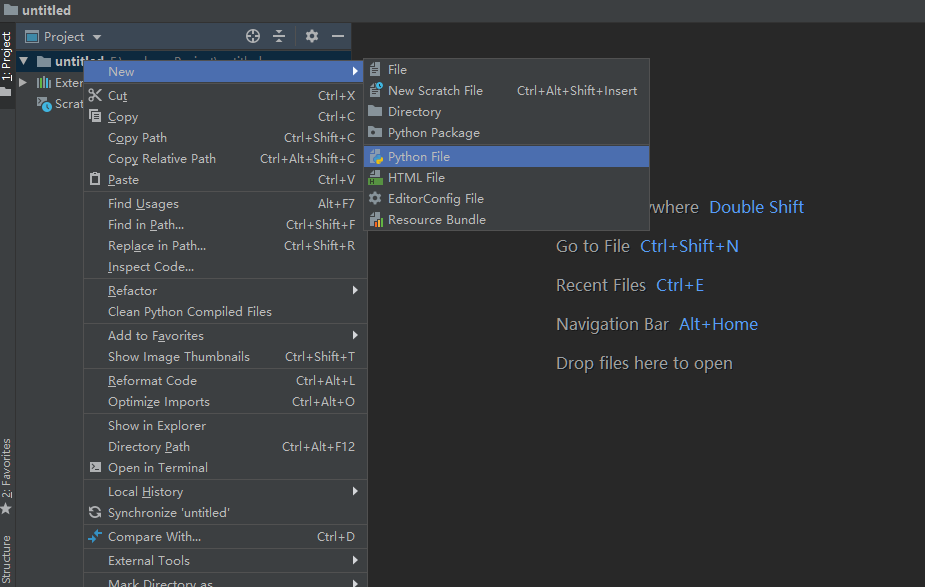Hide the Project panel with minus icon
Screen dimensions: 925x587
(338, 37)
